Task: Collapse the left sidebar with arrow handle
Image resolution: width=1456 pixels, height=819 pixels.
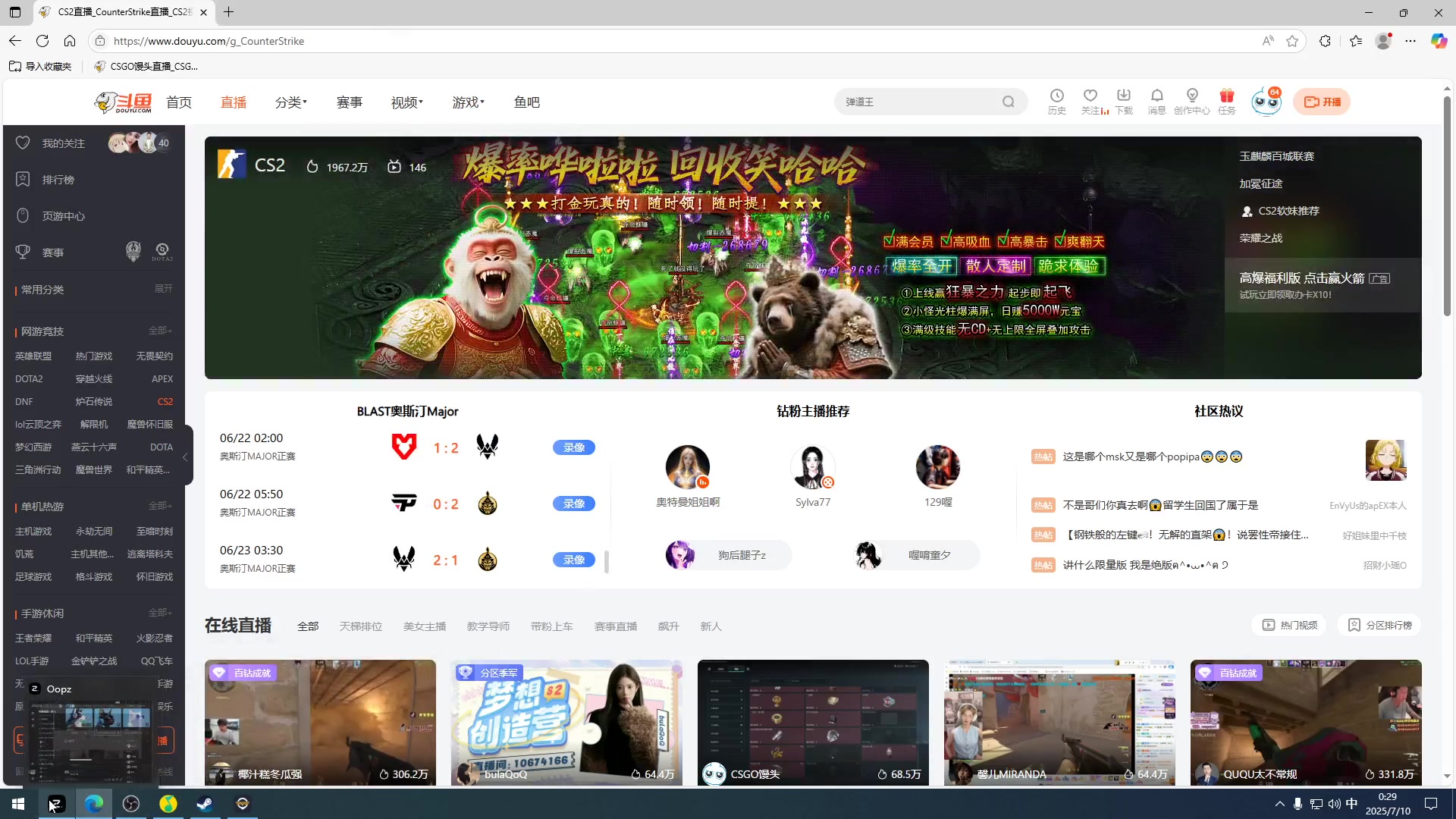Action: (186, 457)
